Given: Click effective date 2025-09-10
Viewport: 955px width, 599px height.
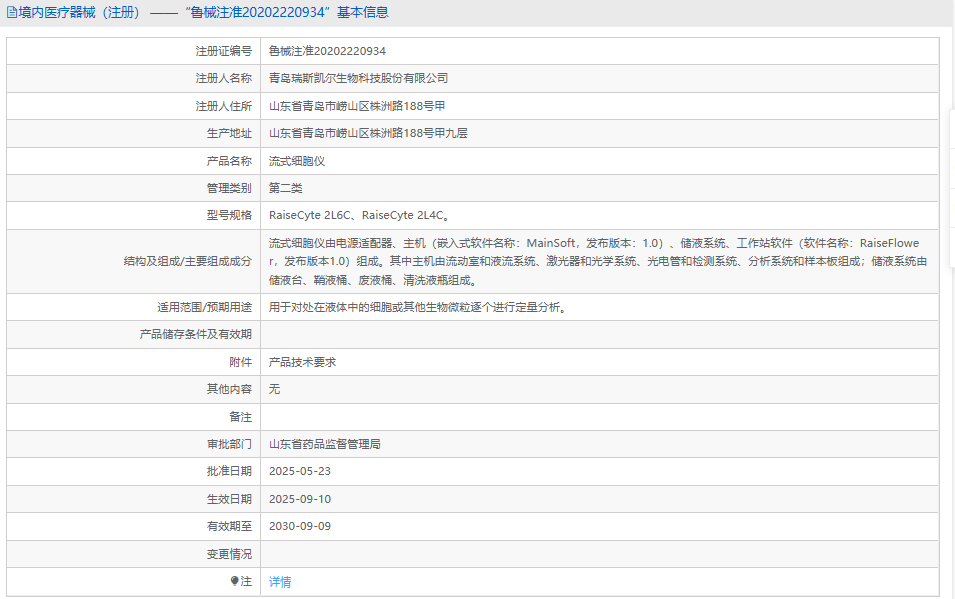Looking at the screenshot, I should point(300,499).
